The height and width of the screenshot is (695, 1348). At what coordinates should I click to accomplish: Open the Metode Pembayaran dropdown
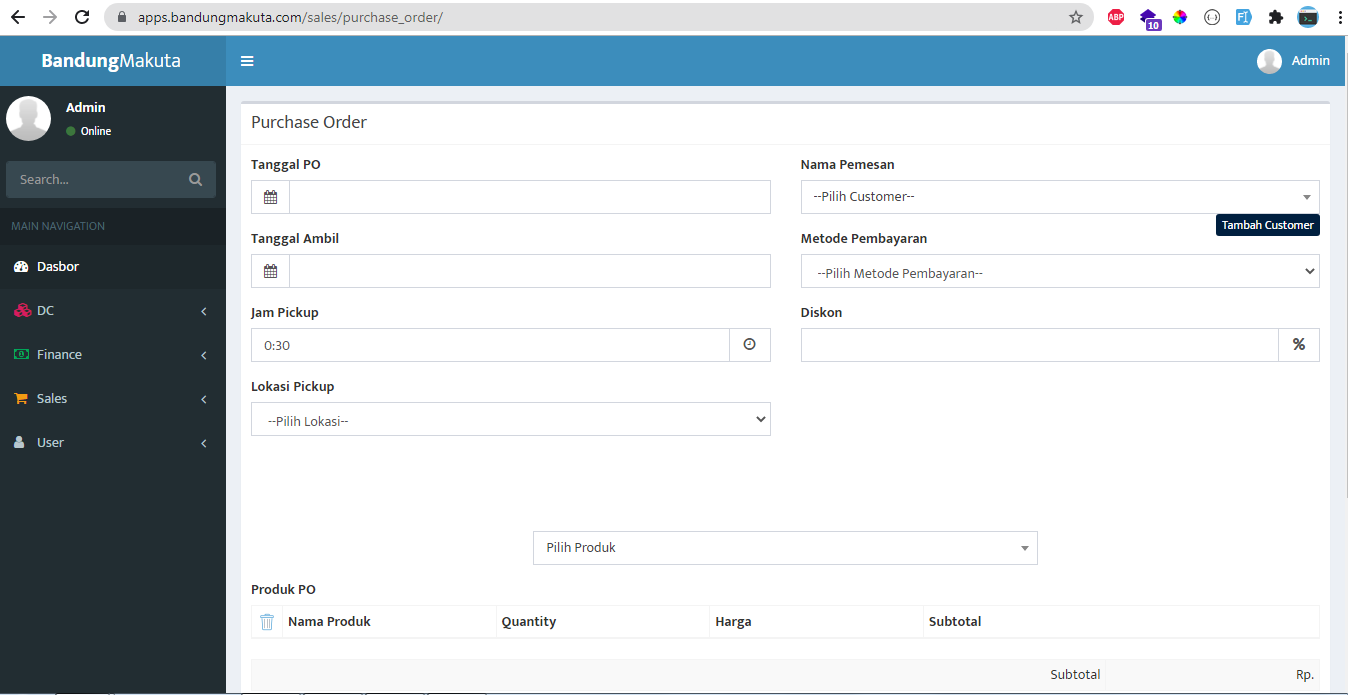click(1059, 271)
